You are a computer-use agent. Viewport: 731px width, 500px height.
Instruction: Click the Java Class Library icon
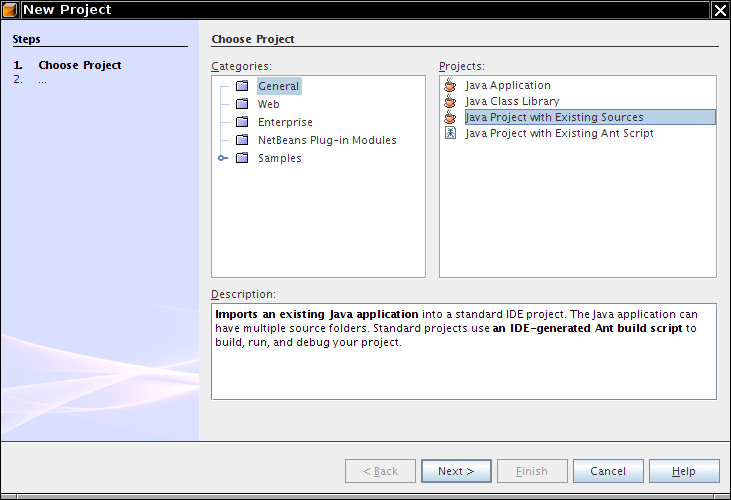[450, 101]
